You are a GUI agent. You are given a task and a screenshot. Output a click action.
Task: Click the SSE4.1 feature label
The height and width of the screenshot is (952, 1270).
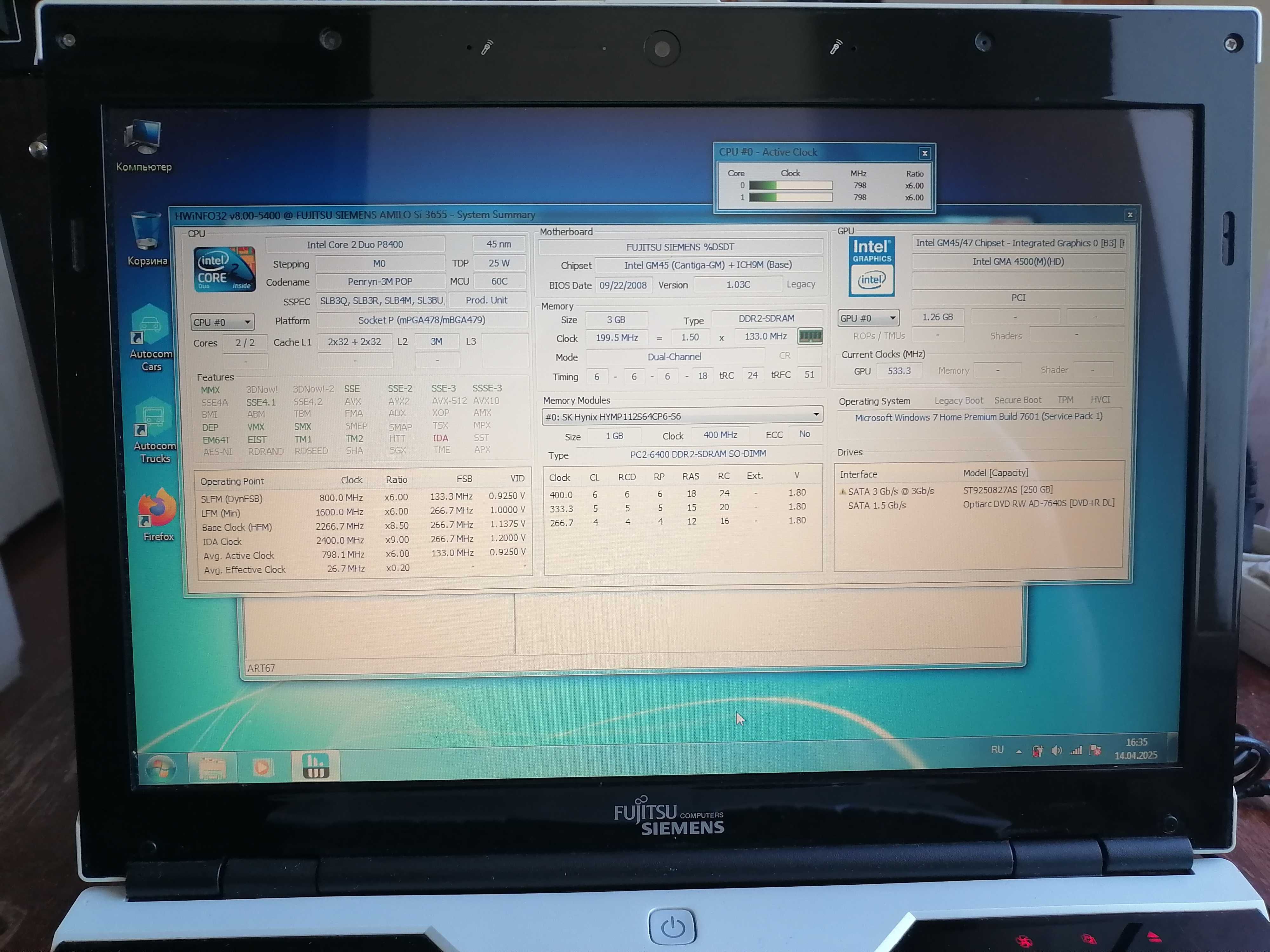tap(261, 402)
